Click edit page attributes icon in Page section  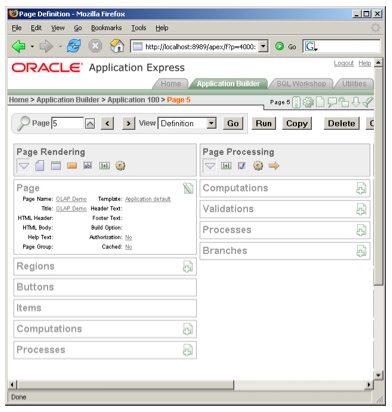click(188, 188)
